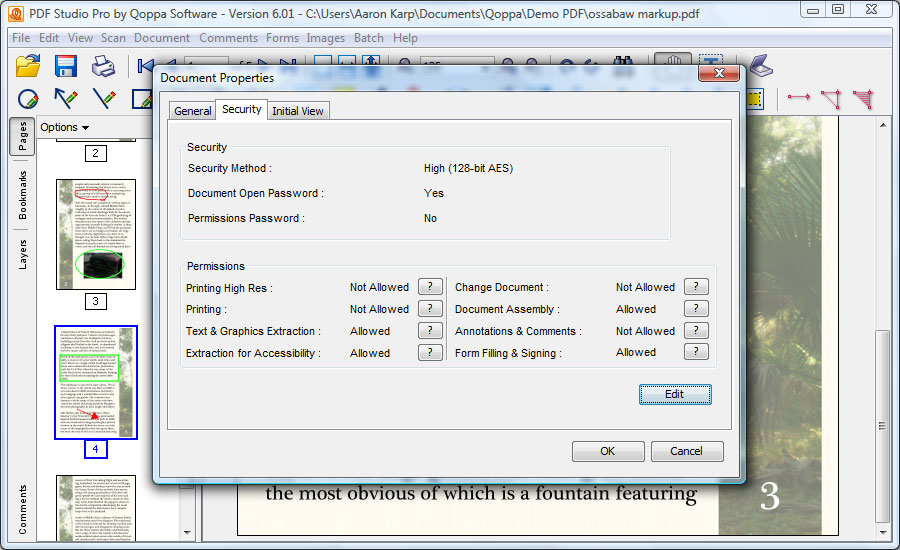
Task: Open the Help menu
Action: tap(405, 38)
